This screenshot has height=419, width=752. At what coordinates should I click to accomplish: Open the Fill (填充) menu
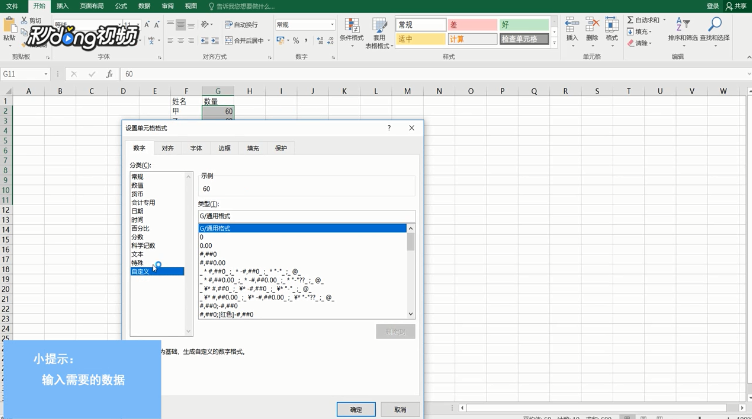639,32
